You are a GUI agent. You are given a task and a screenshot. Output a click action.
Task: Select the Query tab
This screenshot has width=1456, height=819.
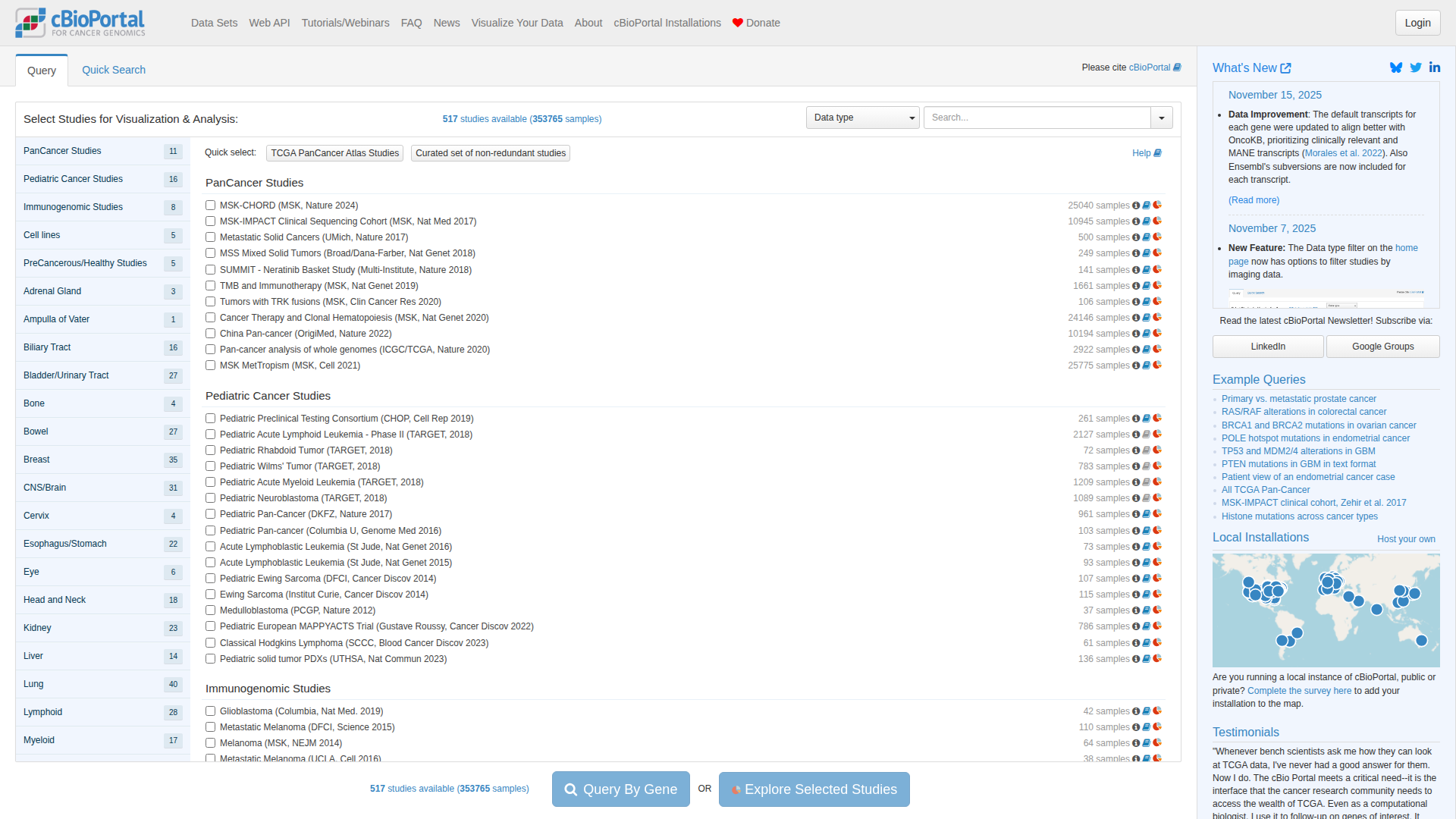pos(42,71)
